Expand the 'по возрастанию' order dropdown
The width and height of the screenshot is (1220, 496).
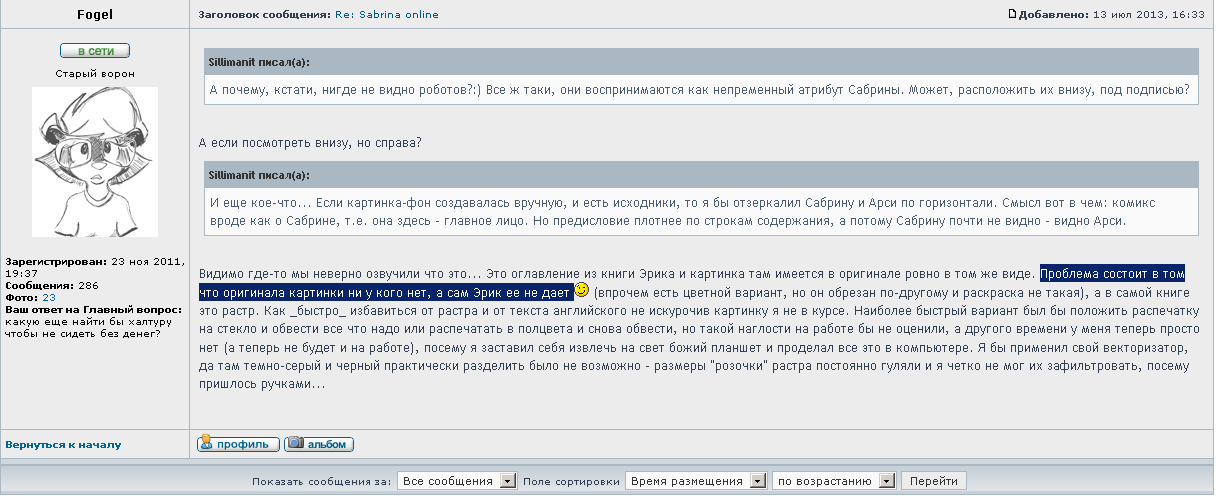pyautogui.click(x=834, y=481)
